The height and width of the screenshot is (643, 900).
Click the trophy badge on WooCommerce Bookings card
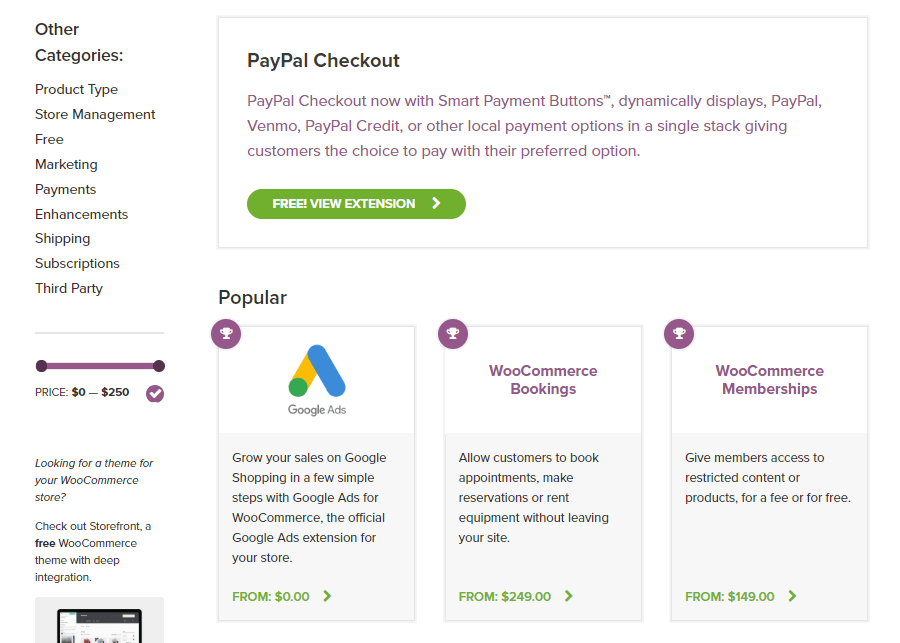(453, 334)
